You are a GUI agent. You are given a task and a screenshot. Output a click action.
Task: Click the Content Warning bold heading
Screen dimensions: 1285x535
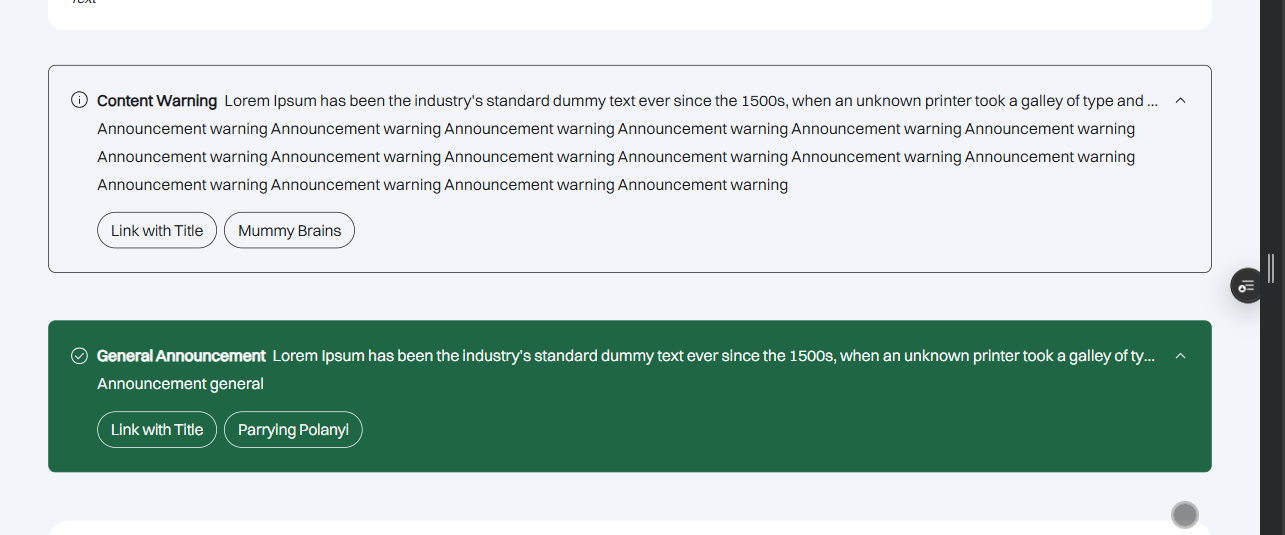click(x=157, y=101)
